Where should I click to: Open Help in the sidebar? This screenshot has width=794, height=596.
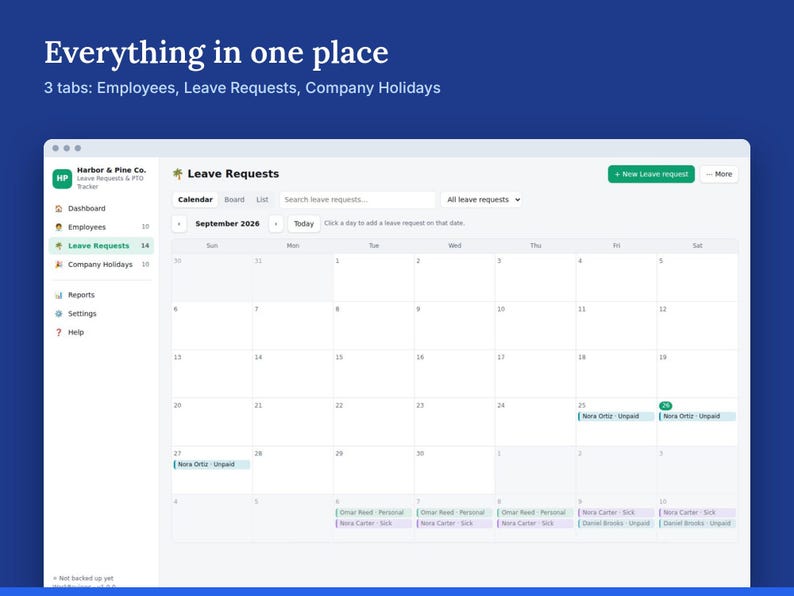click(x=101, y=333)
